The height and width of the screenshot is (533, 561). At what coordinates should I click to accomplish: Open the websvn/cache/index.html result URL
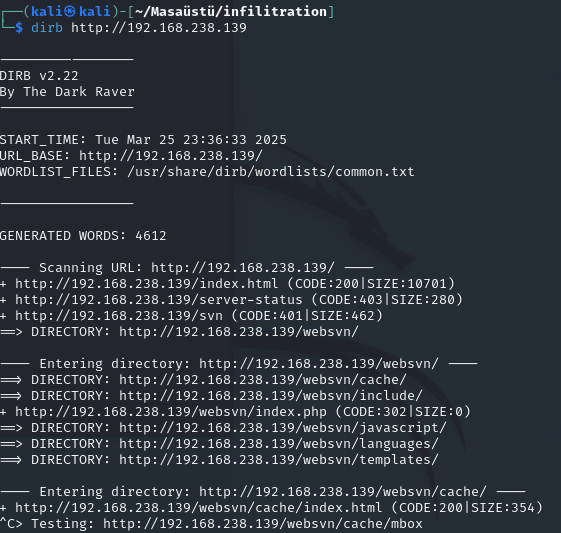[x=199, y=508]
